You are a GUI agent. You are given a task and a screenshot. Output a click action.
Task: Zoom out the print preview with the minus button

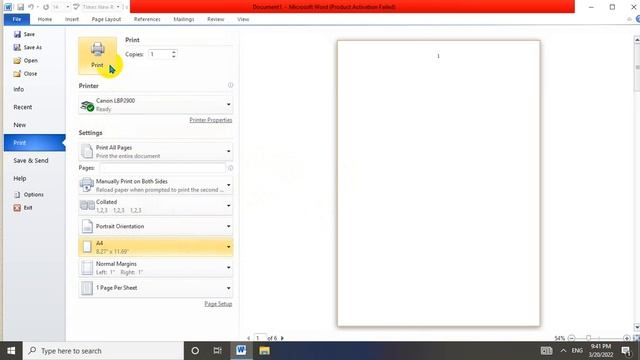coord(571,338)
